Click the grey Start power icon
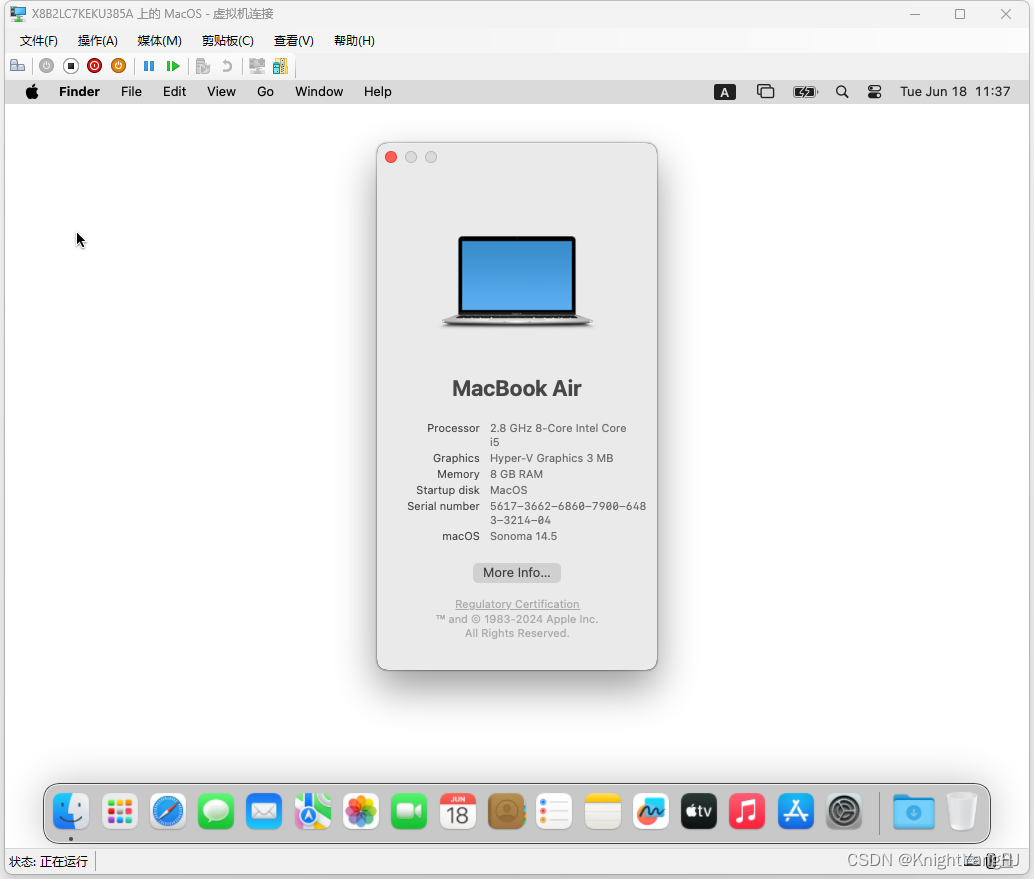 point(46,66)
